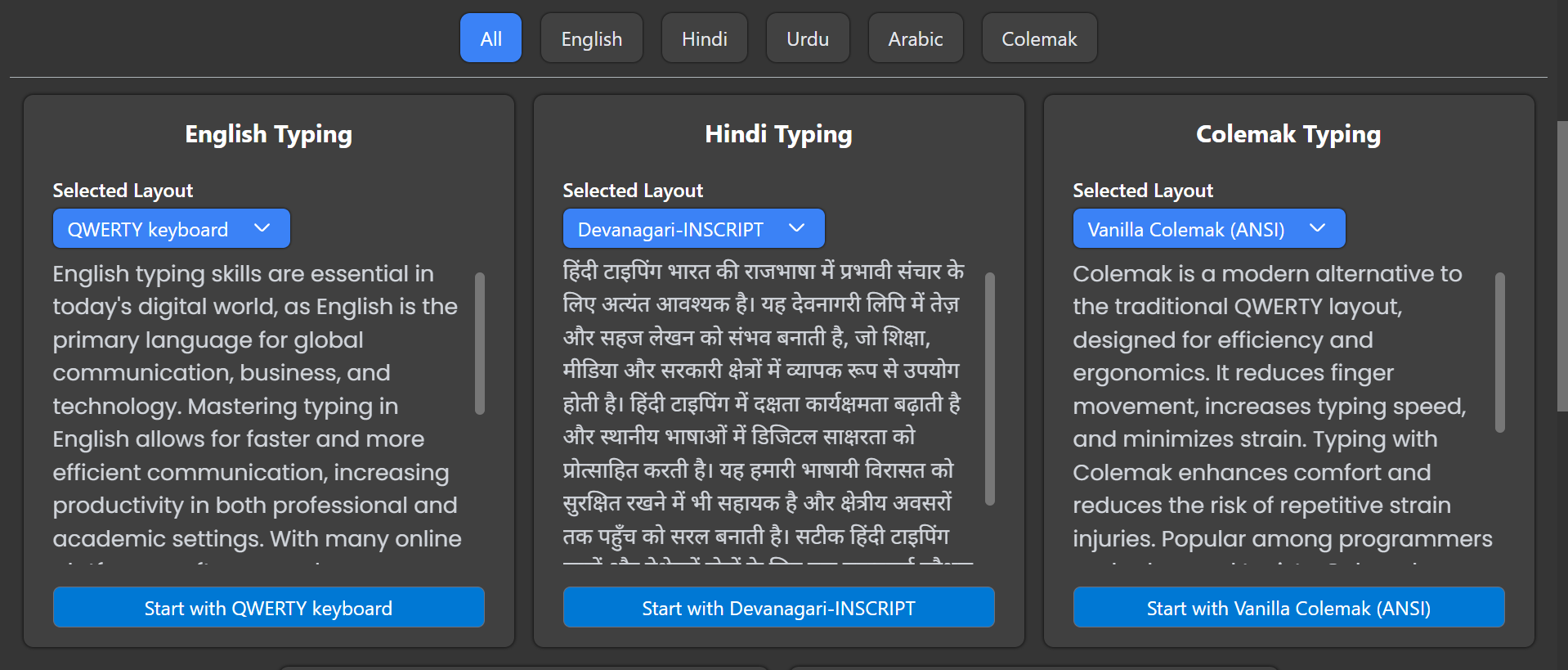Click the Hindi Typing card heading
This screenshot has height=670, width=1568.
click(778, 134)
